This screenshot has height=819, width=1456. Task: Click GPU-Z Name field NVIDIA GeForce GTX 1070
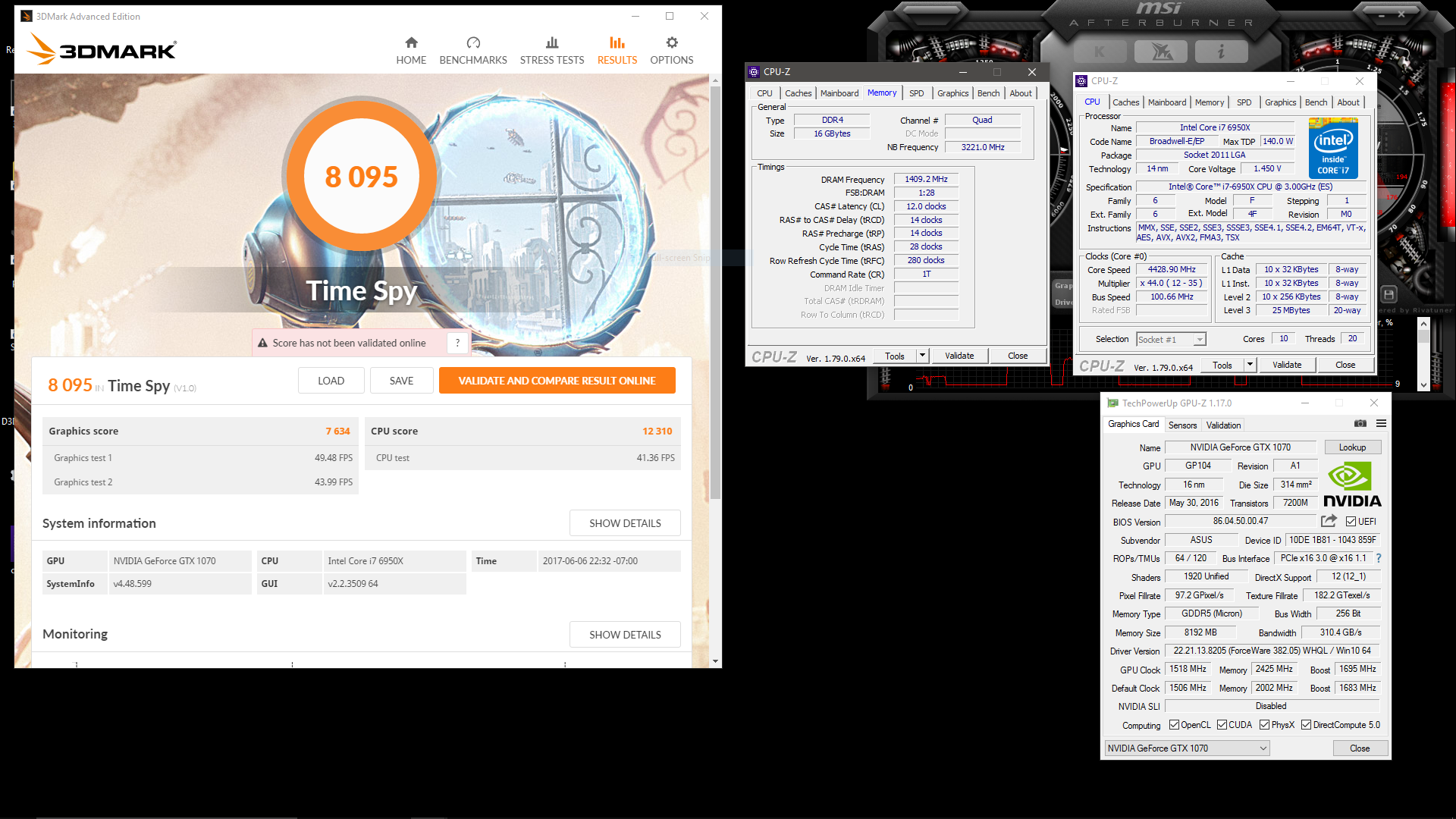(x=1241, y=447)
